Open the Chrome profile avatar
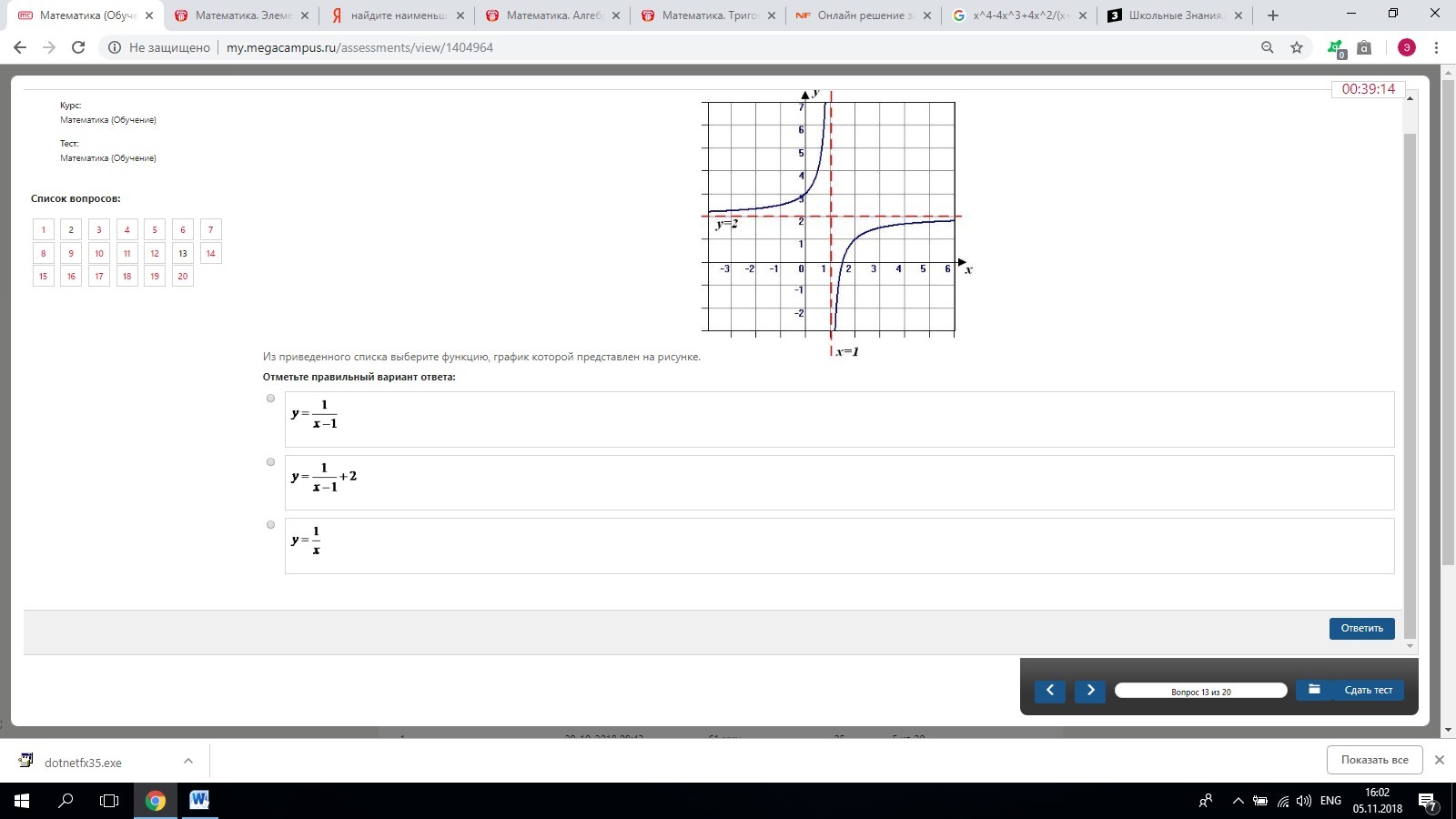1456x819 pixels. (1407, 47)
